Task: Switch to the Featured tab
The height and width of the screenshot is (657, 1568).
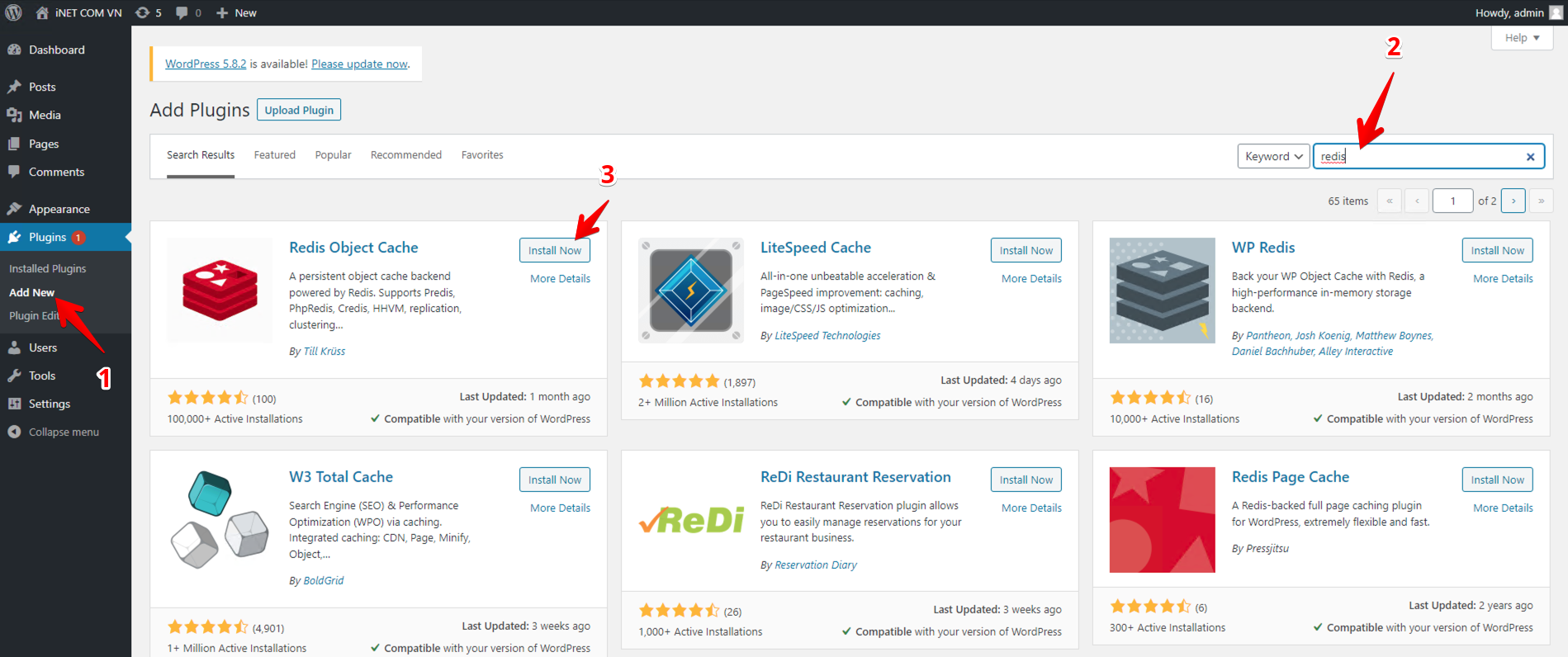Action: click(x=275, y=155)
